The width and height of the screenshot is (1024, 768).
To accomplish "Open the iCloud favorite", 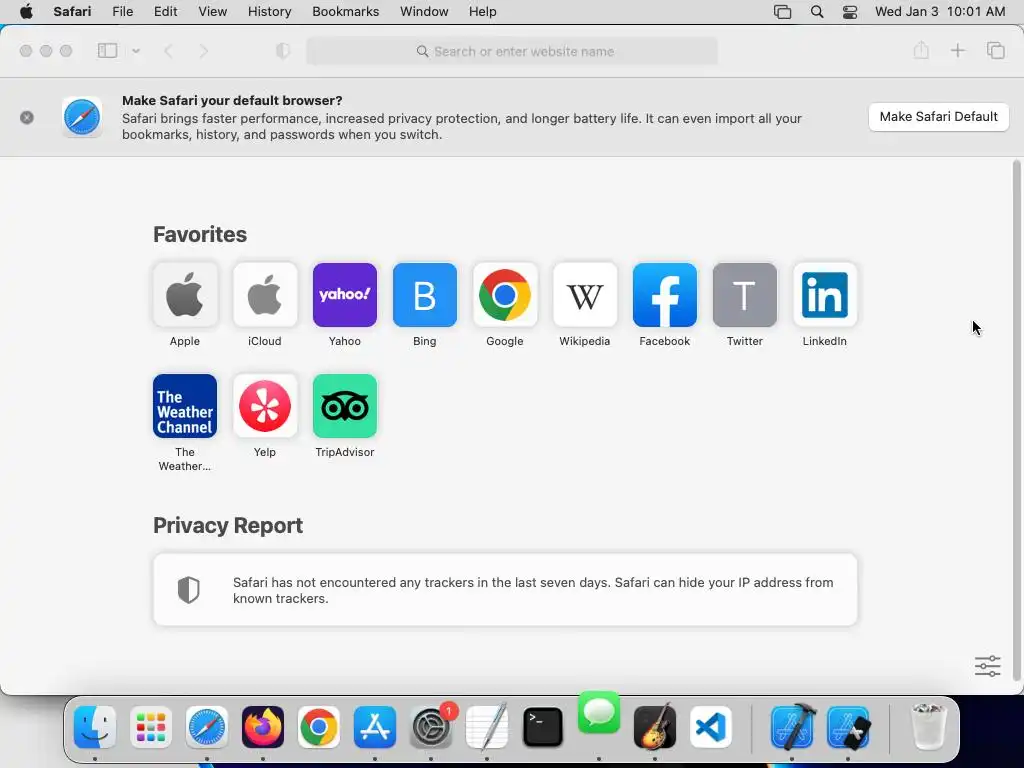I will [x=264, y=295].
